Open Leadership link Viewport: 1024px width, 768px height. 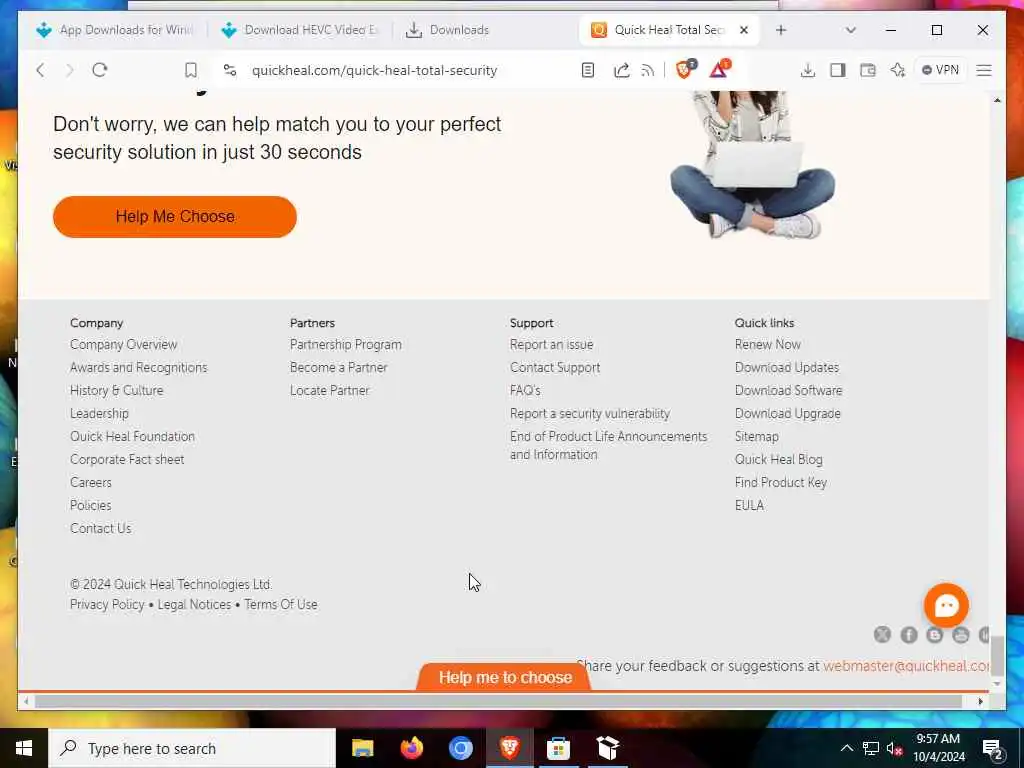[x=99, y=413]
